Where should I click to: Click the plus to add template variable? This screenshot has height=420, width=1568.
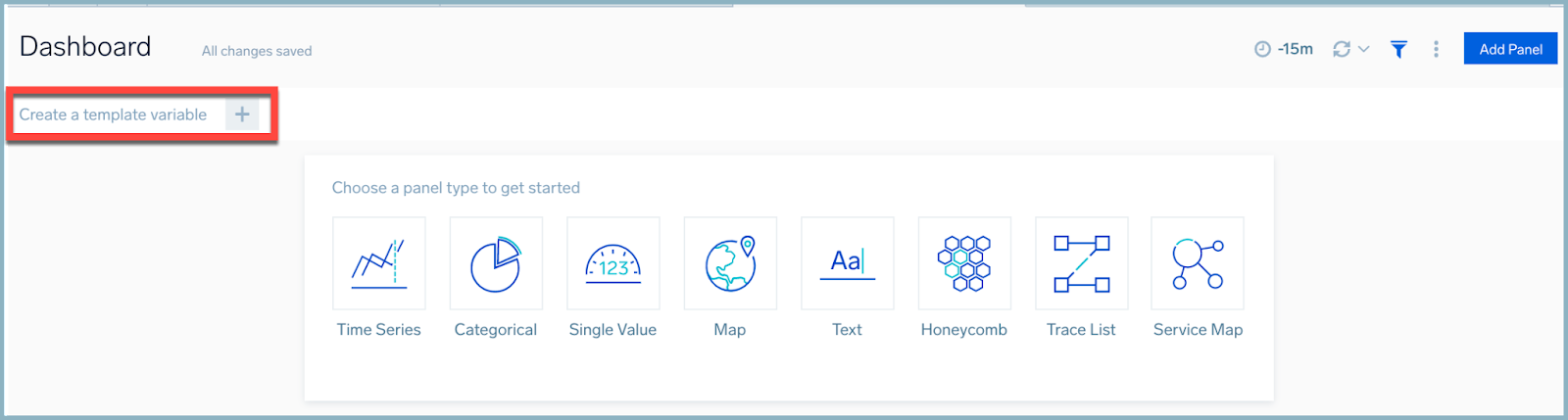point(242,115)
